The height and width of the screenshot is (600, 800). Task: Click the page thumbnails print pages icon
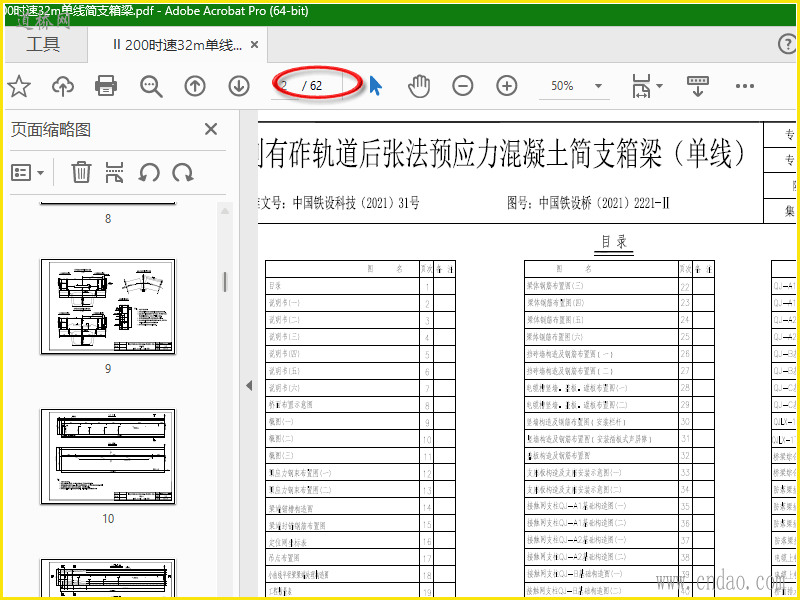point(114,172)
